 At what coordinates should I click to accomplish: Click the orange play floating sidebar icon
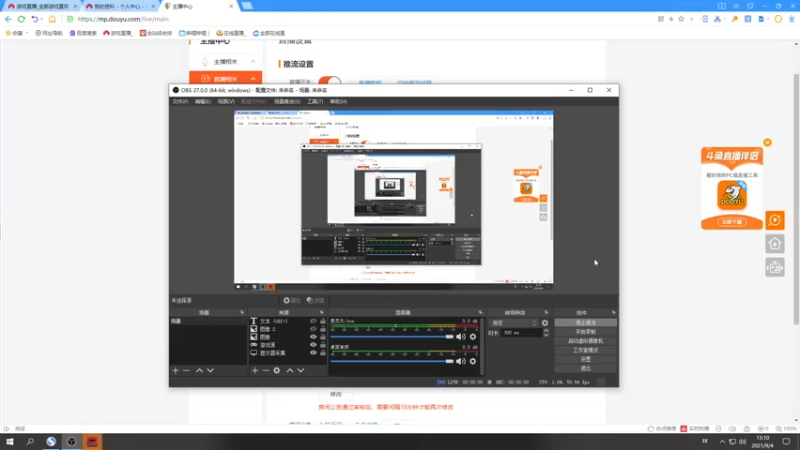pos(774,220)
